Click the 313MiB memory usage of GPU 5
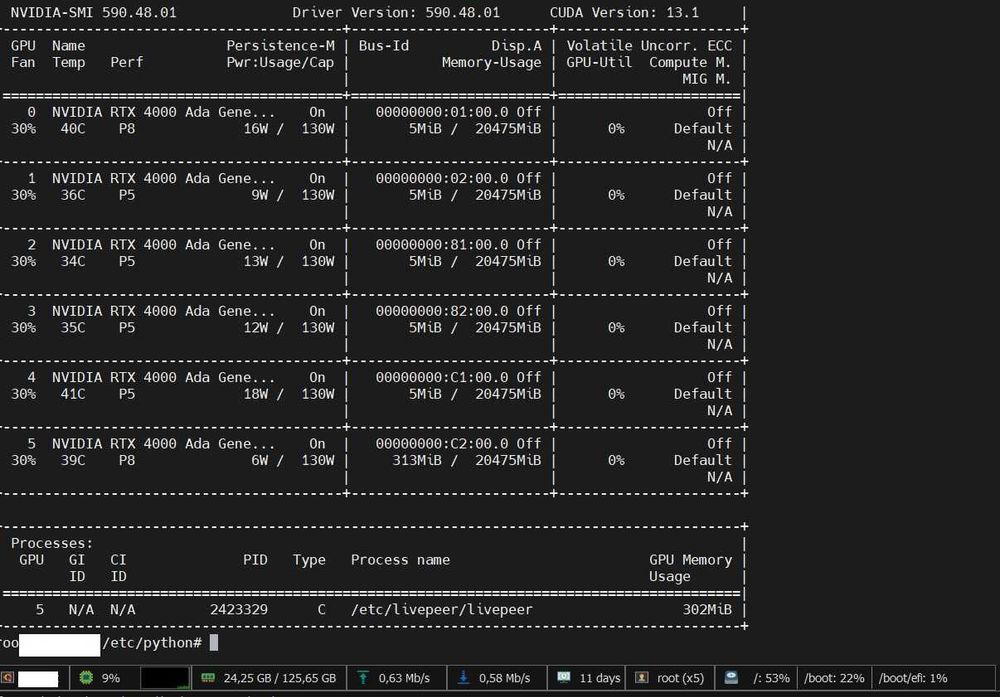The width and height of the screenshot is (1000, 697). [416, 460]
